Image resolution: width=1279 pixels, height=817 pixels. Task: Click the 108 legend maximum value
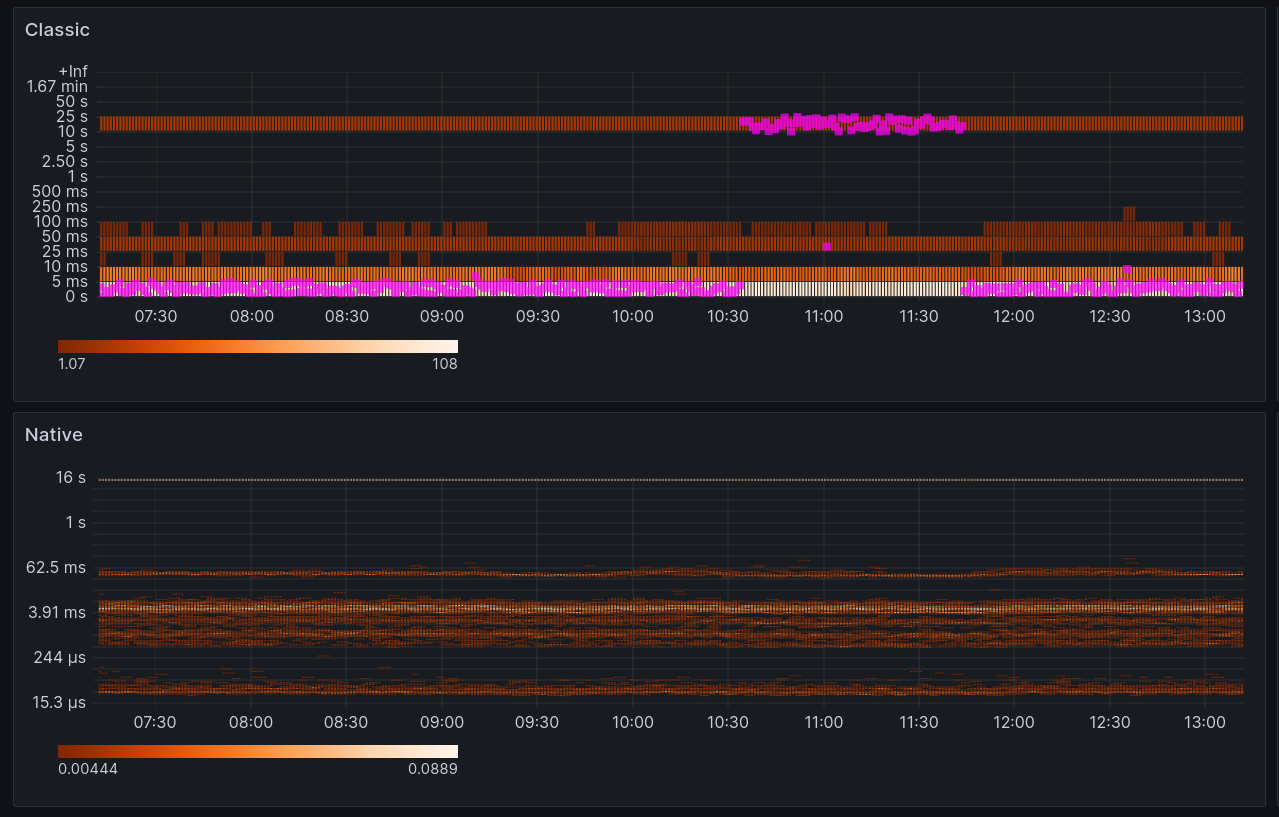446,364
